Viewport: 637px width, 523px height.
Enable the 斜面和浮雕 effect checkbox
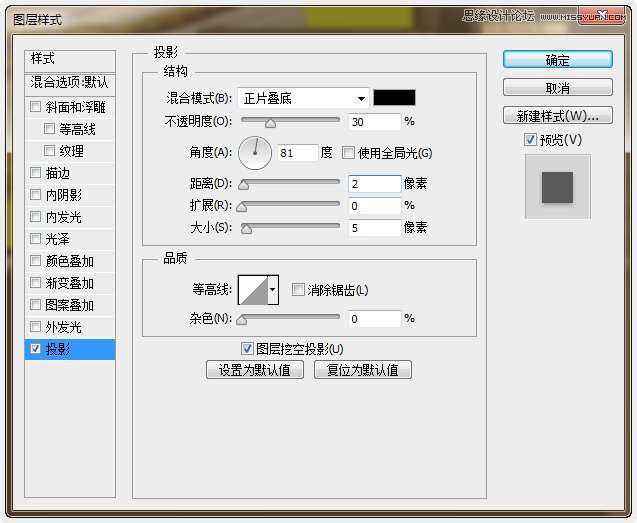[x=37, y=107]
